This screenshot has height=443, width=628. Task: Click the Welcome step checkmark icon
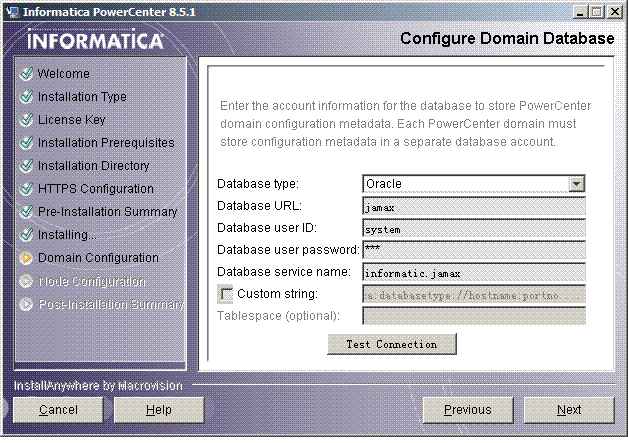point(26,74)
